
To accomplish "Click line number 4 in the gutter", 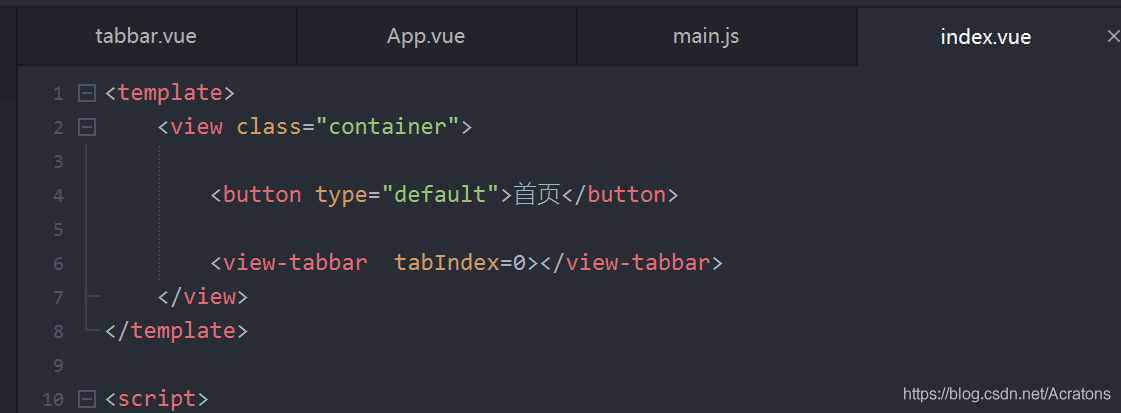I will [x=58, y=195].
